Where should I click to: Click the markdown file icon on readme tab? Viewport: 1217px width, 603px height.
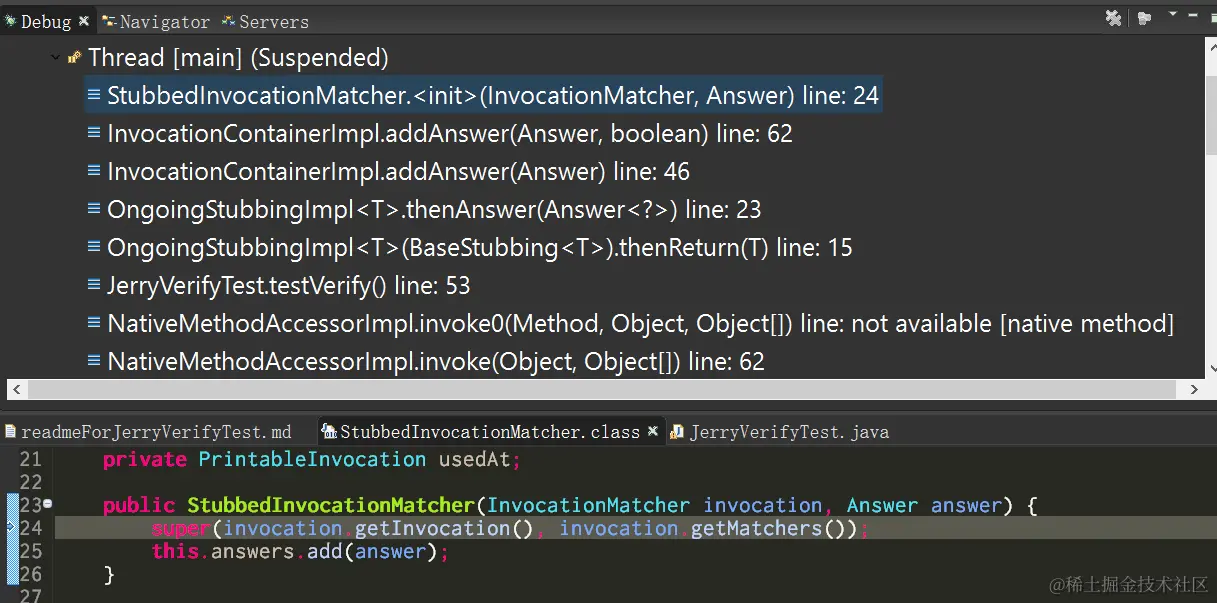click(x=10, y=432)
